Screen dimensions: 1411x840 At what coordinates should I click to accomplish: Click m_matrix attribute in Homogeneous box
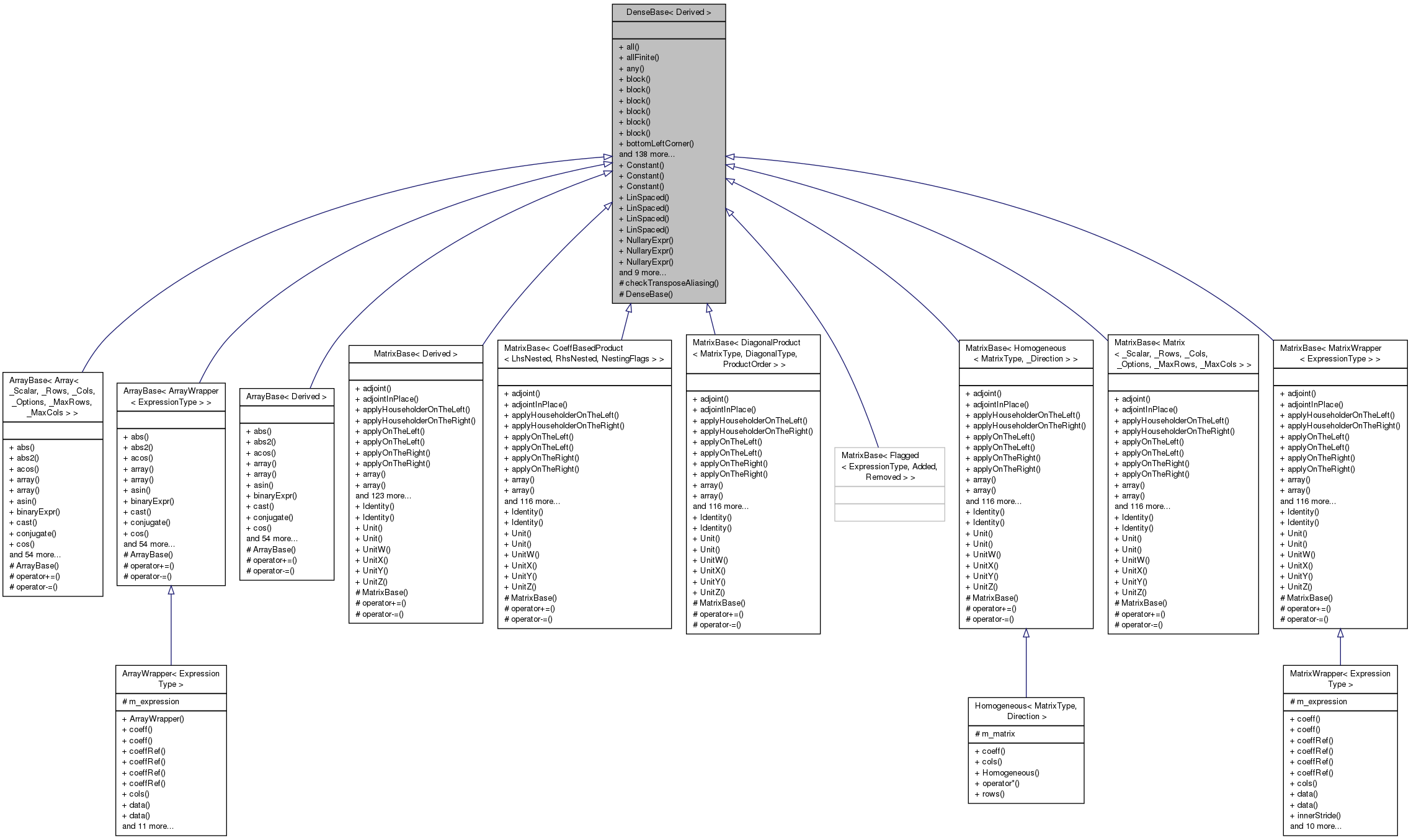(998, 734)
